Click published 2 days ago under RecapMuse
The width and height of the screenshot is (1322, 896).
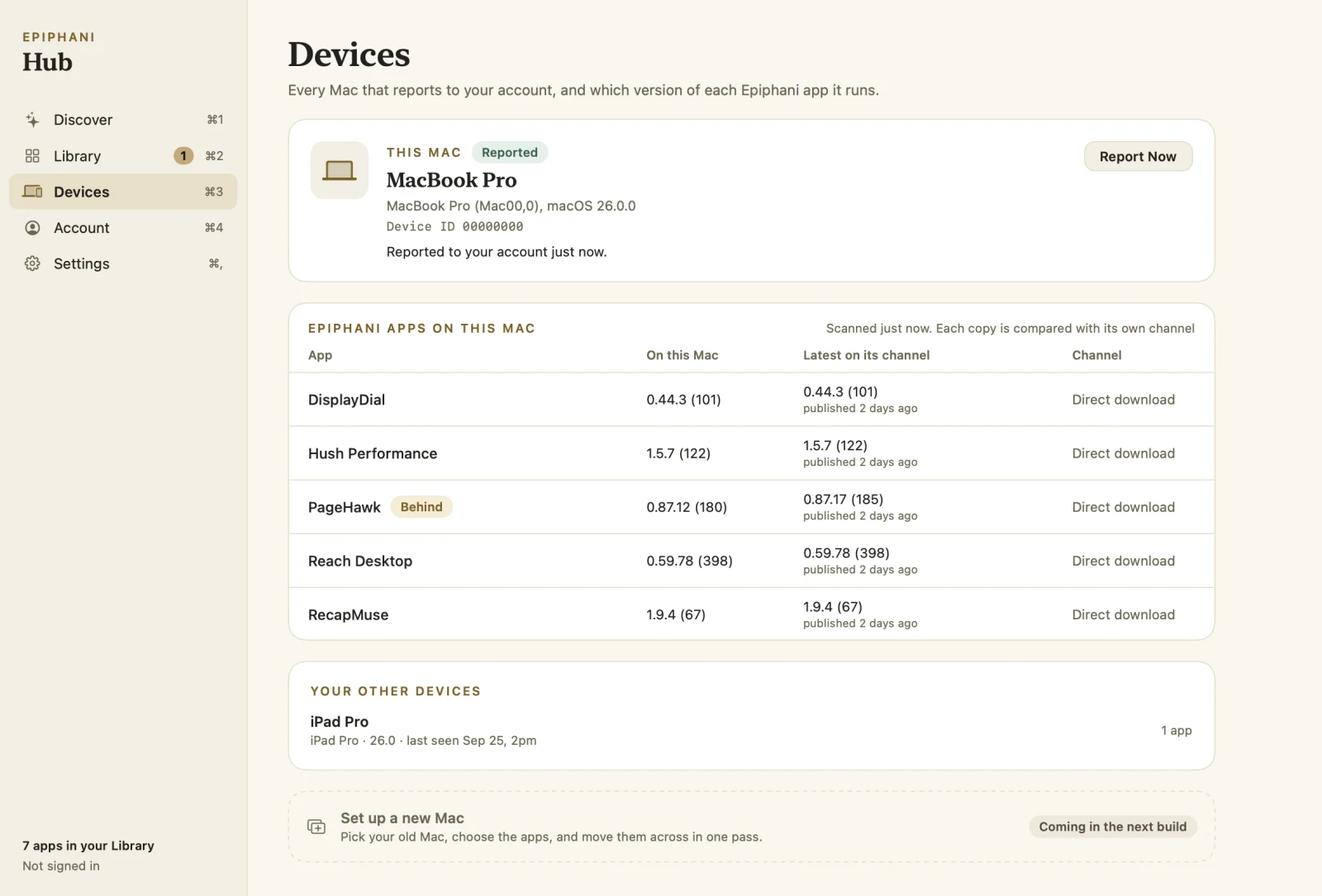860,623
